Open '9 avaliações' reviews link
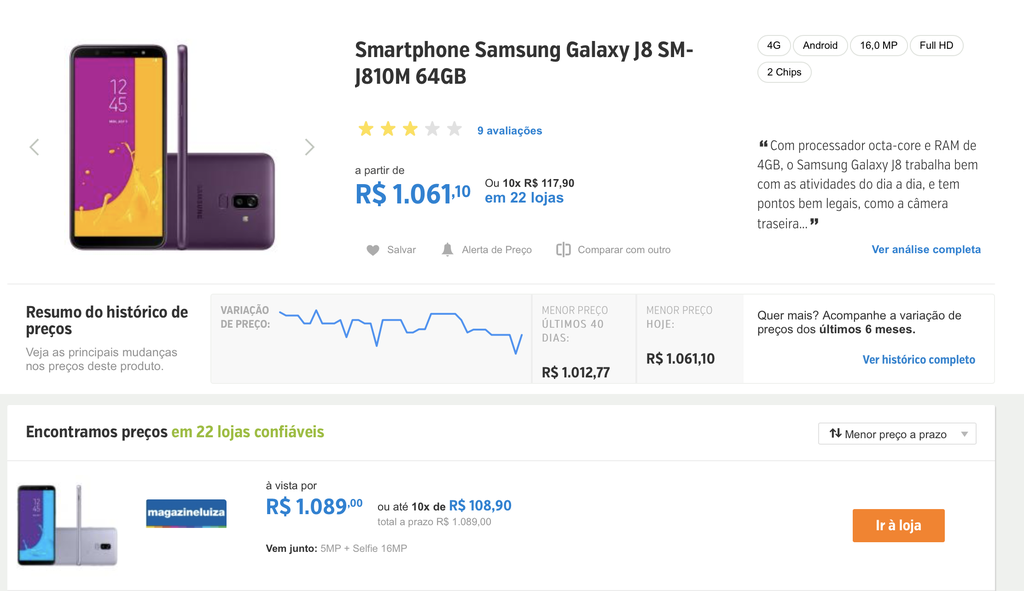 point(509,131)
